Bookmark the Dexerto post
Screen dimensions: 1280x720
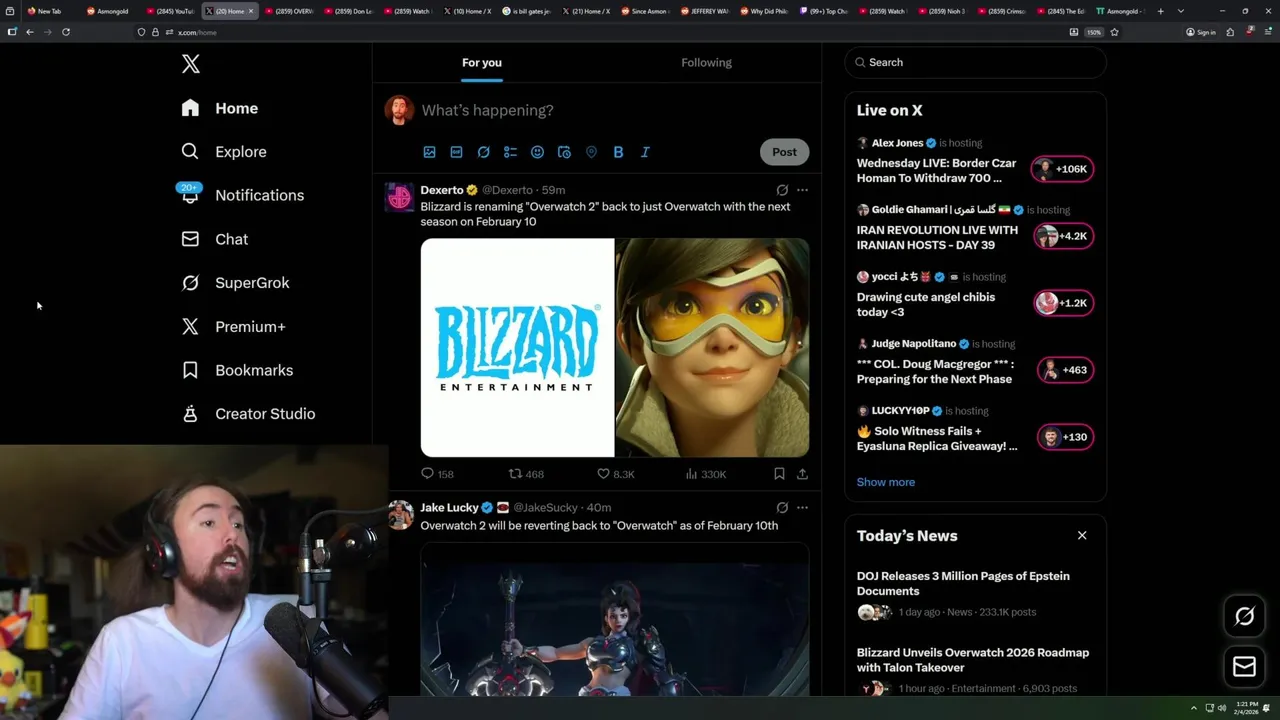(x=779, y=474)
